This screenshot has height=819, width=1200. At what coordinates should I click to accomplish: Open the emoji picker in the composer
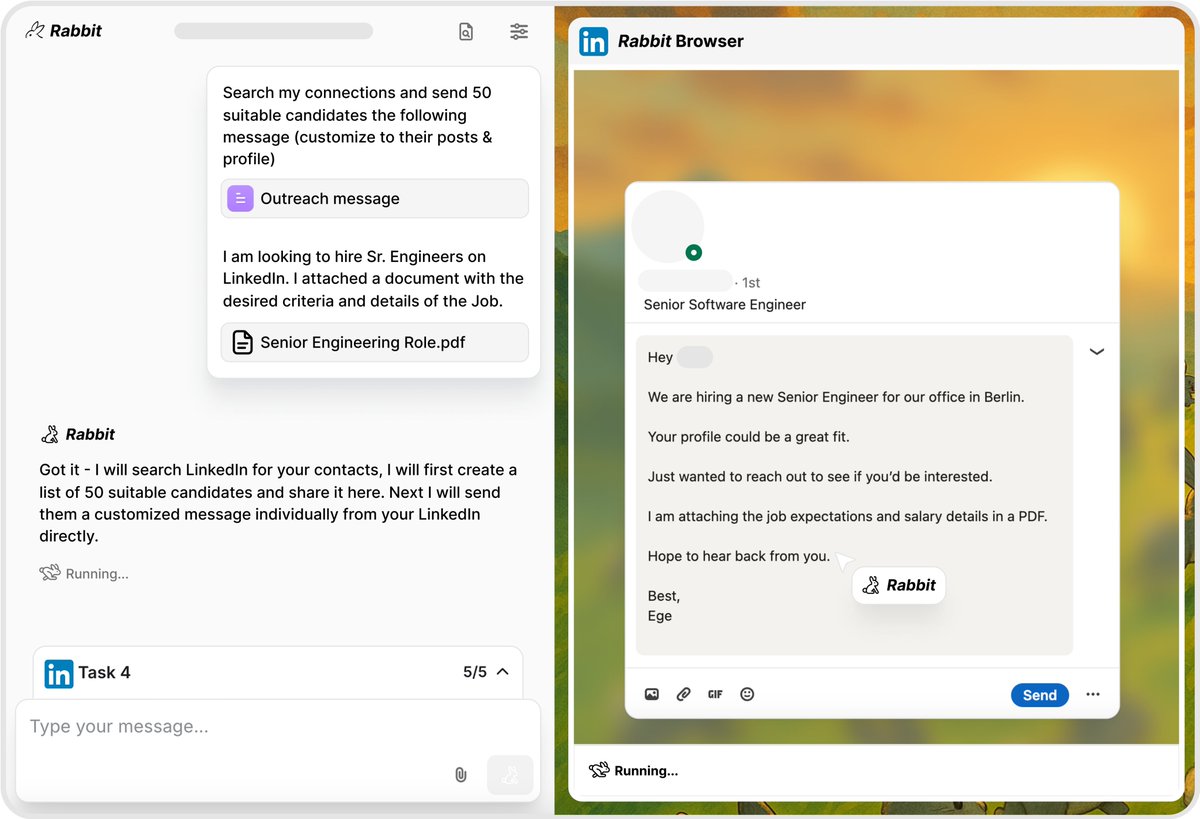coord(747,693)
